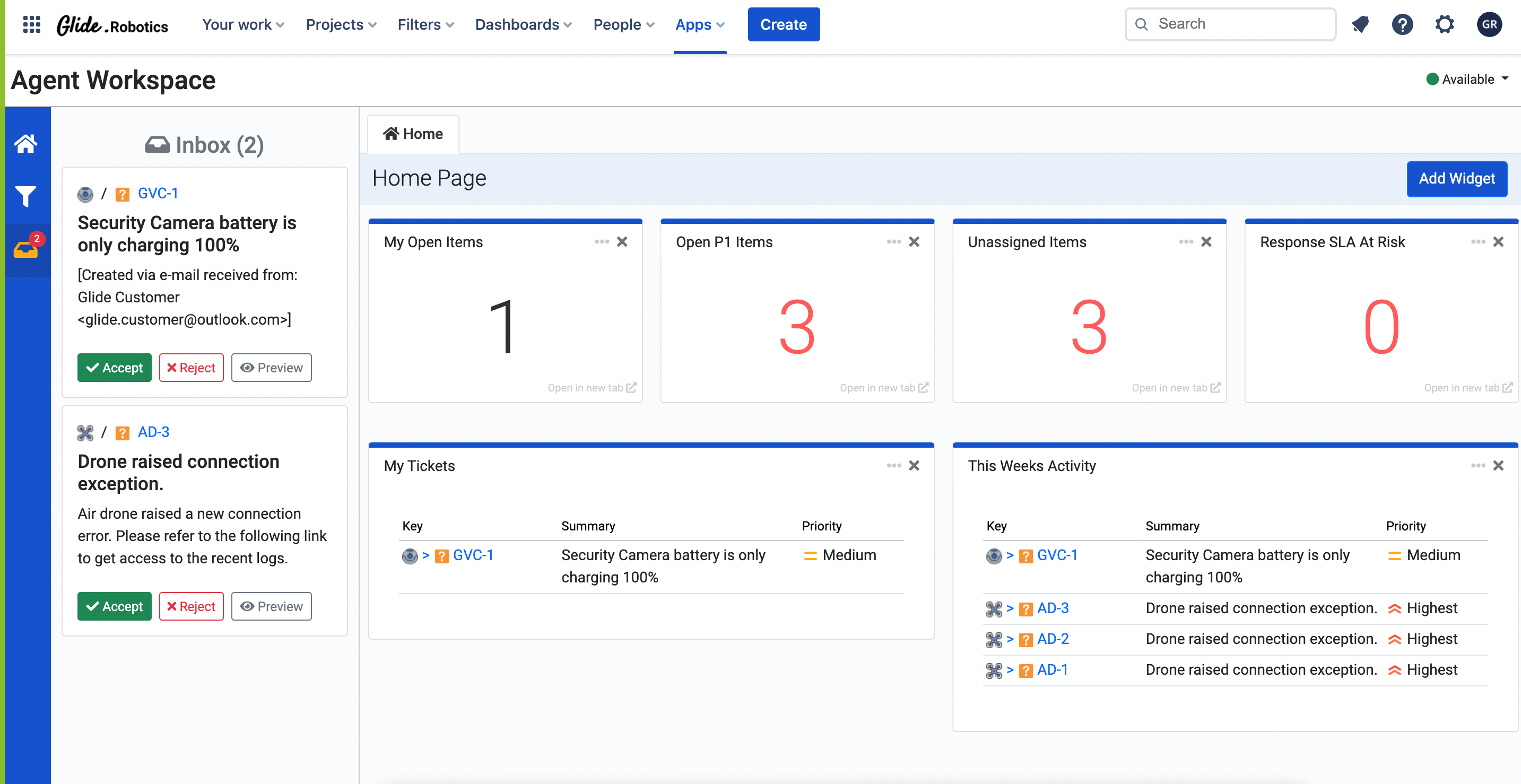
Task: Open the notifications icon in top bar
Action: point(1360,24)
